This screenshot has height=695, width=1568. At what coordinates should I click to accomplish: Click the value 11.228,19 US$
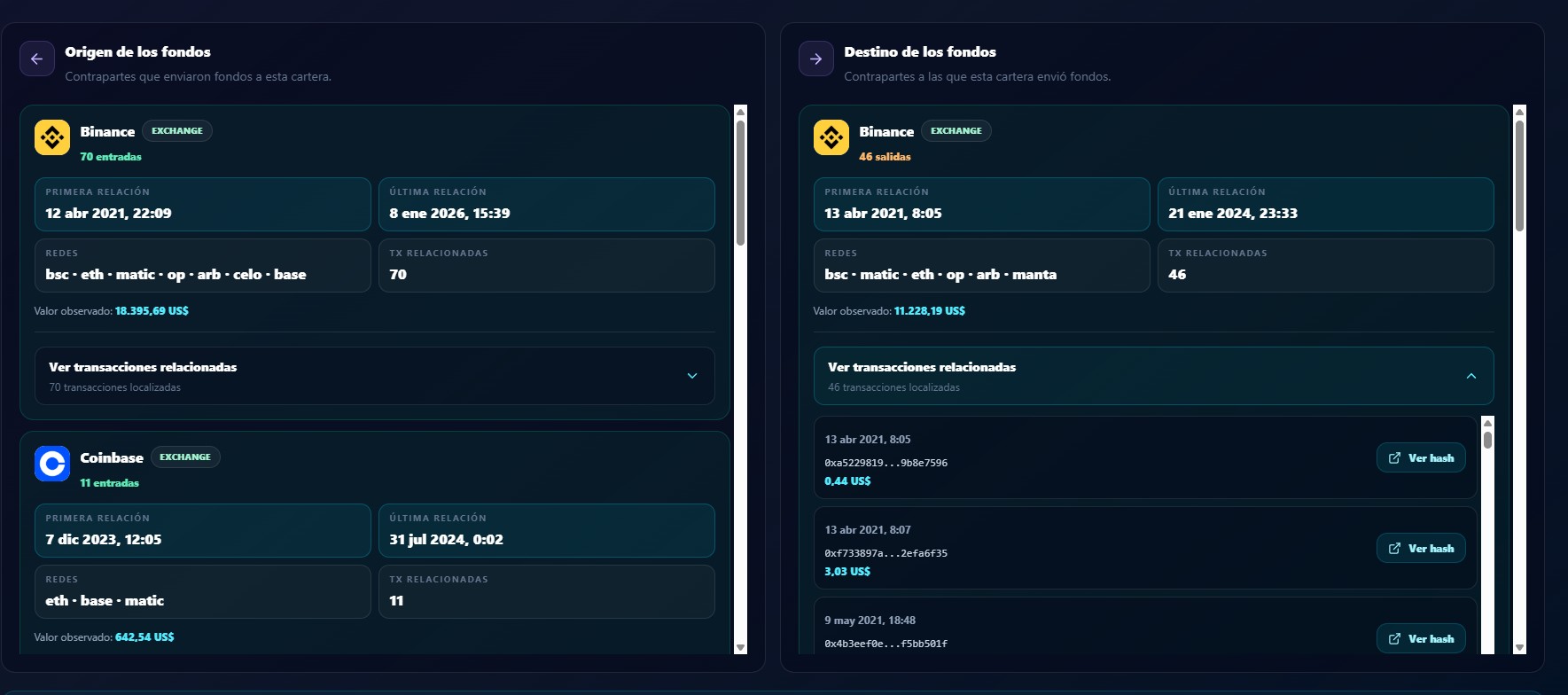(930, 311)
